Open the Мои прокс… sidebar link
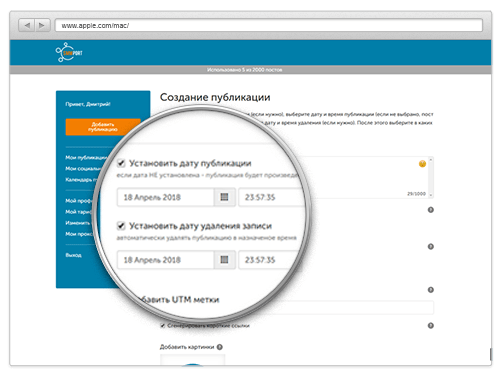This screenshot has height=374, width=500. point(79,234)
